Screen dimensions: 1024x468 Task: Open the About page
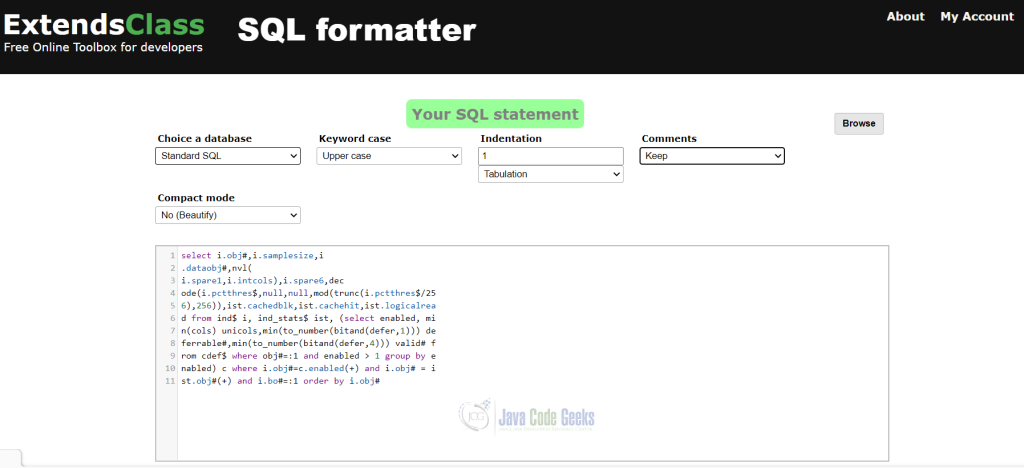[905, 16]
